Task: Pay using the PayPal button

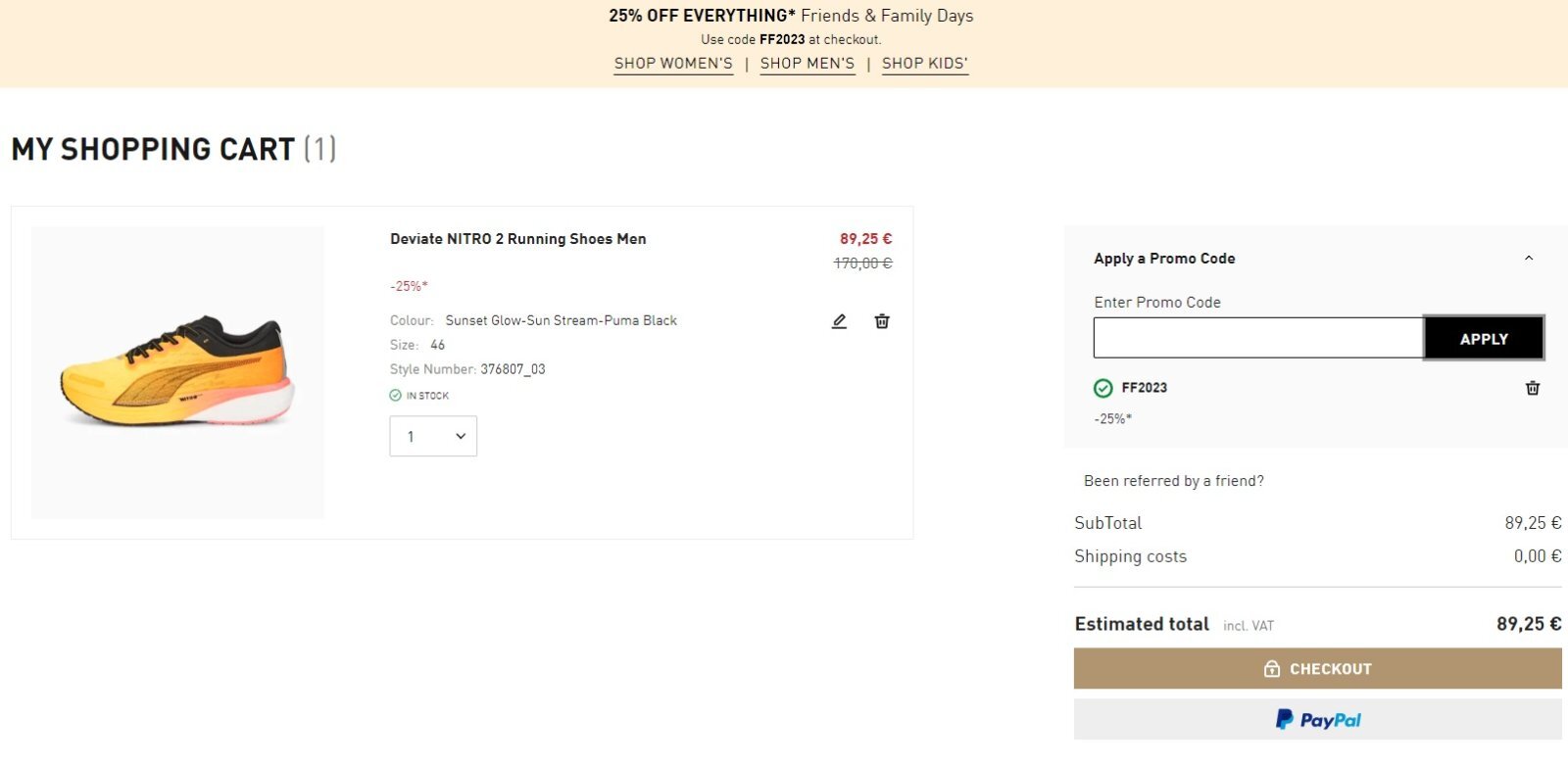Action: coord(1317,720)
